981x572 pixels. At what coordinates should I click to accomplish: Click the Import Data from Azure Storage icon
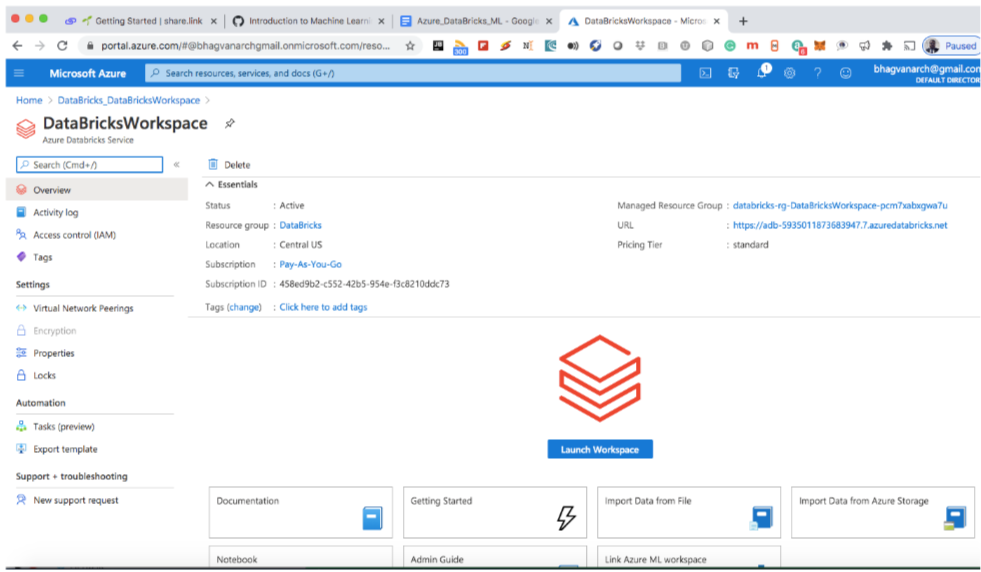tap(955, 518)
